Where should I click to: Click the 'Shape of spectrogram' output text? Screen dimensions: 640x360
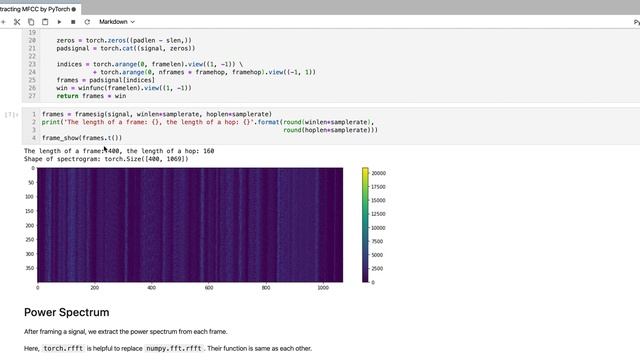point(106,159)
